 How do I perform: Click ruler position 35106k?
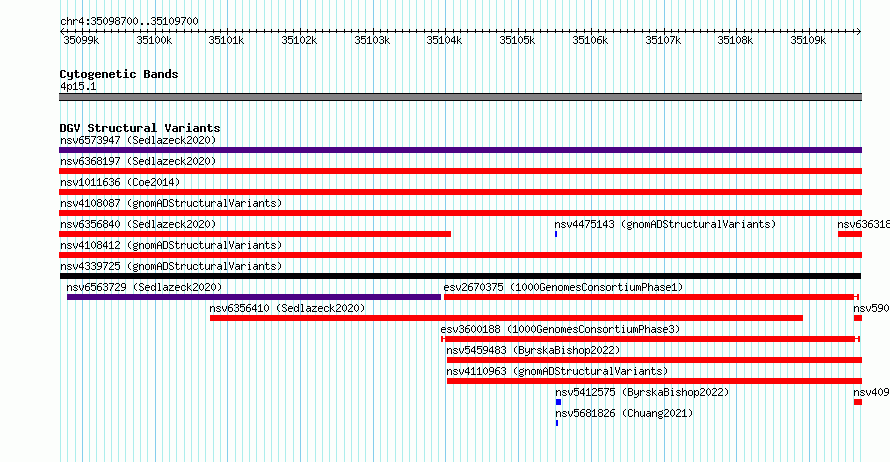[x=590, y=40]
